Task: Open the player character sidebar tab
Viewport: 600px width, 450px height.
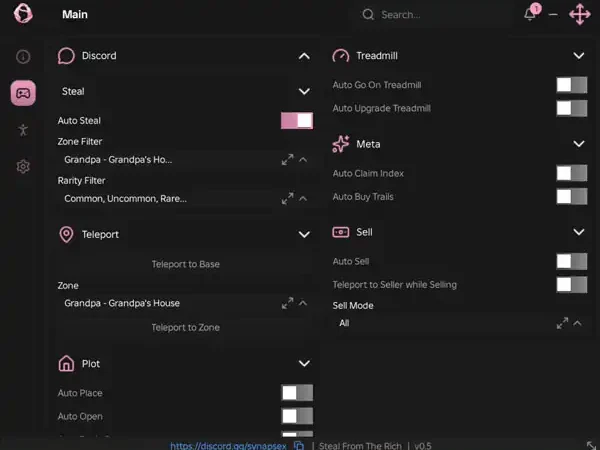Action: [x=23, y=130]
